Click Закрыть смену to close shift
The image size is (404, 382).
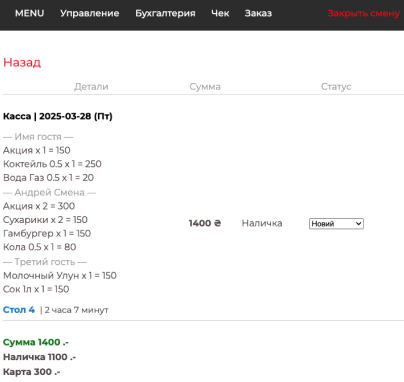[x=364, y=13]
